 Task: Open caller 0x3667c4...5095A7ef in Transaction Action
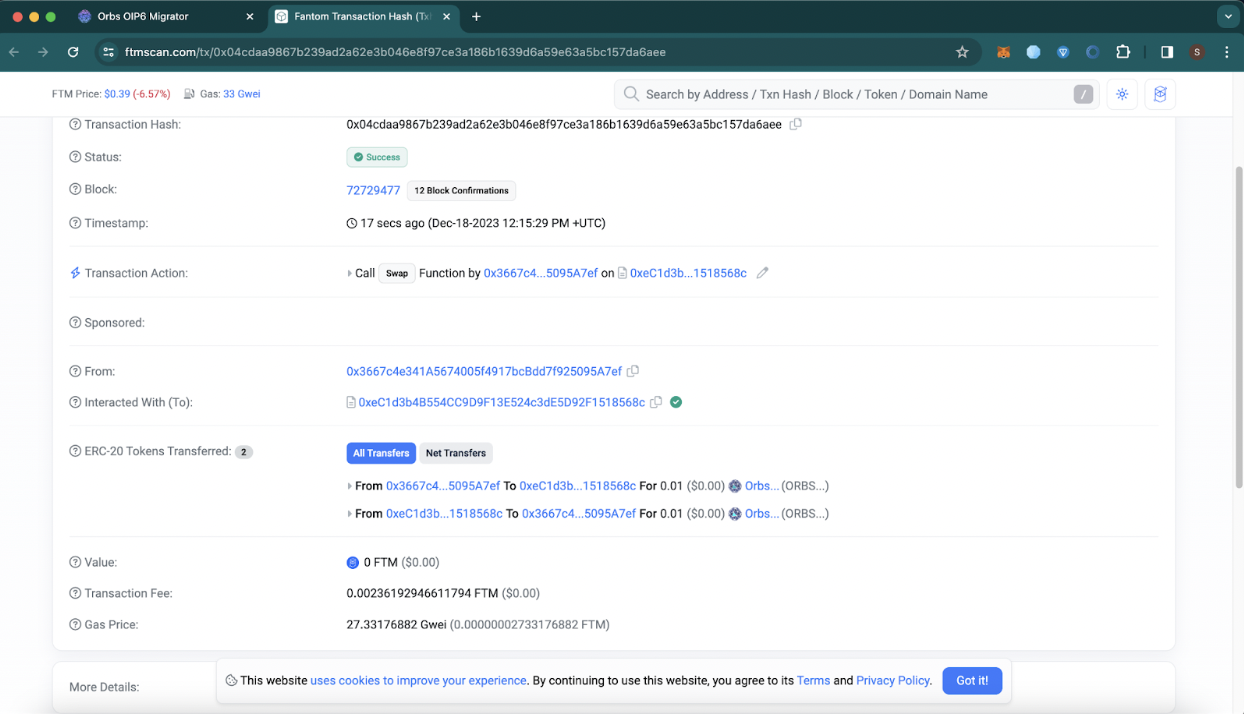point(540,273)
